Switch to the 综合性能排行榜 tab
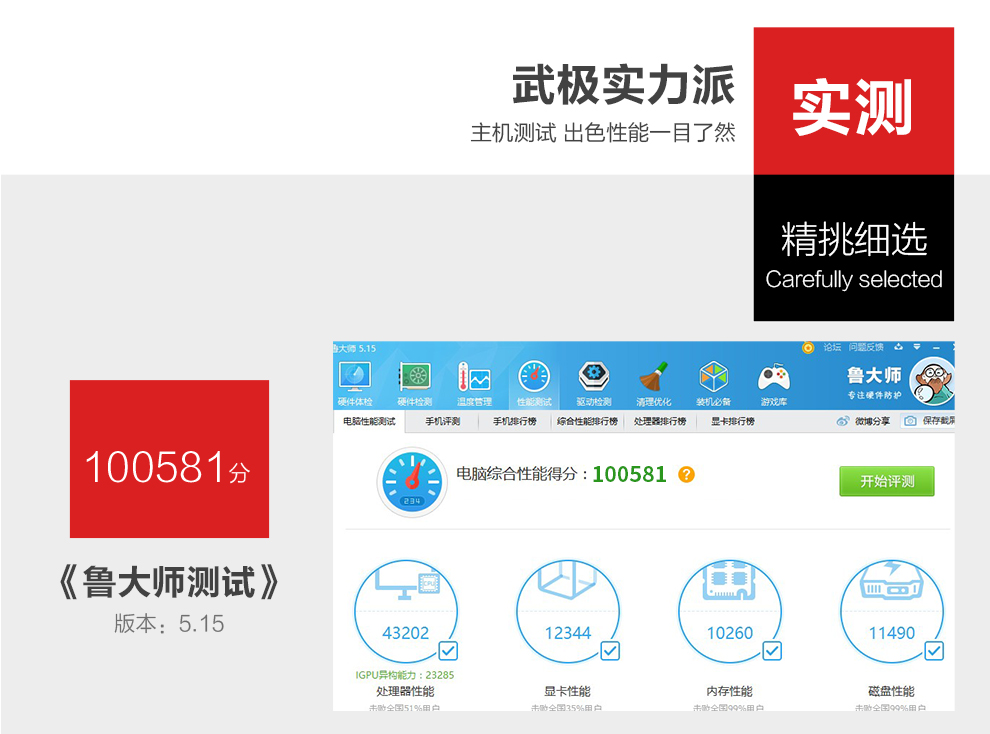The width and height of the screenshot is (990, 734). point(587,422)
